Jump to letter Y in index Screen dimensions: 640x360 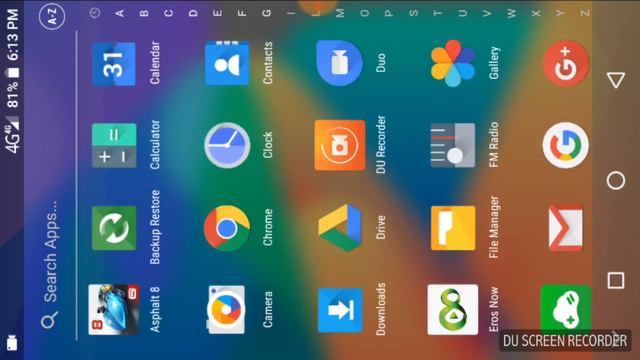pos(560,13)
